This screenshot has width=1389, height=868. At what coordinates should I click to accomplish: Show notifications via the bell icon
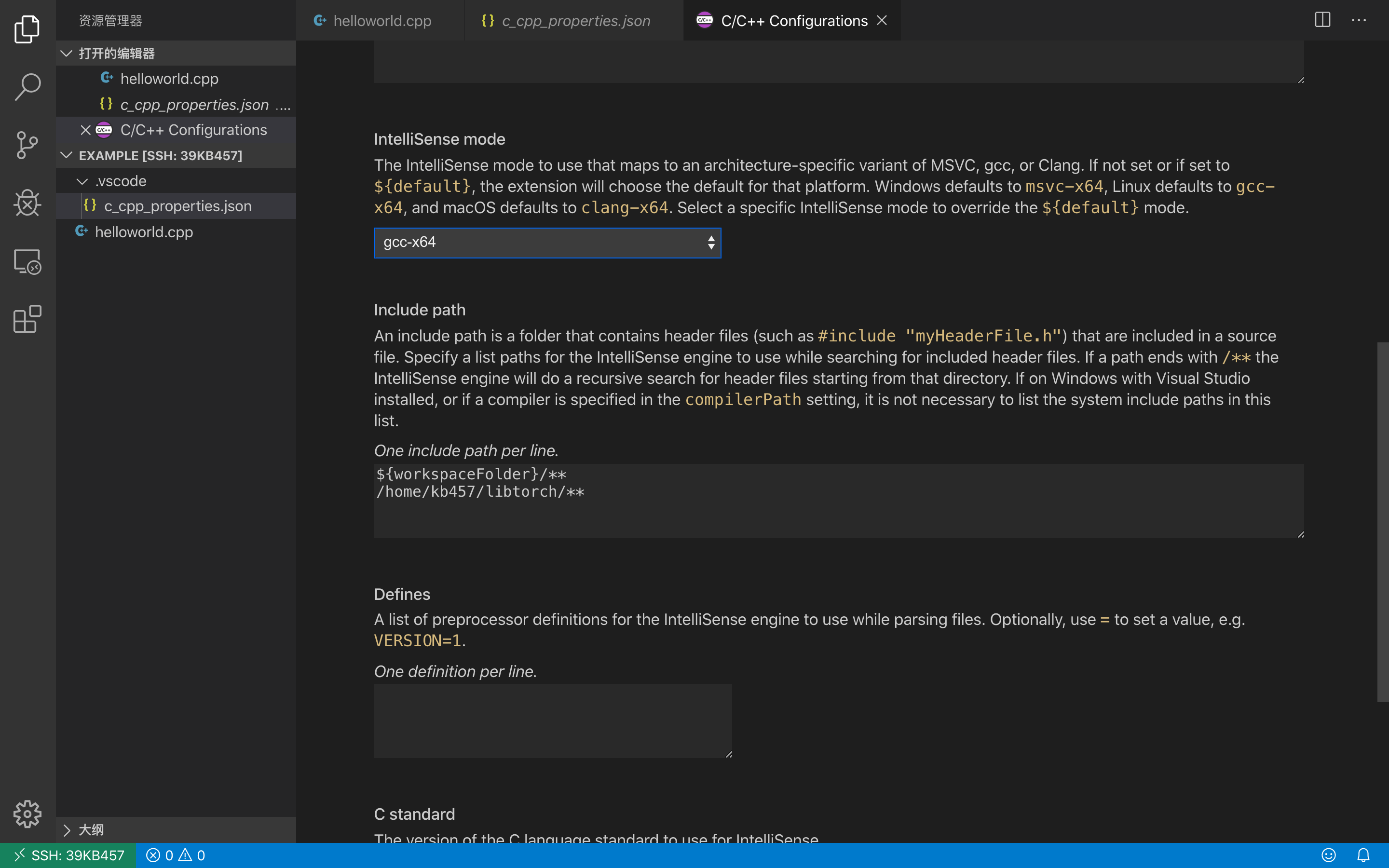point(1363,855)
